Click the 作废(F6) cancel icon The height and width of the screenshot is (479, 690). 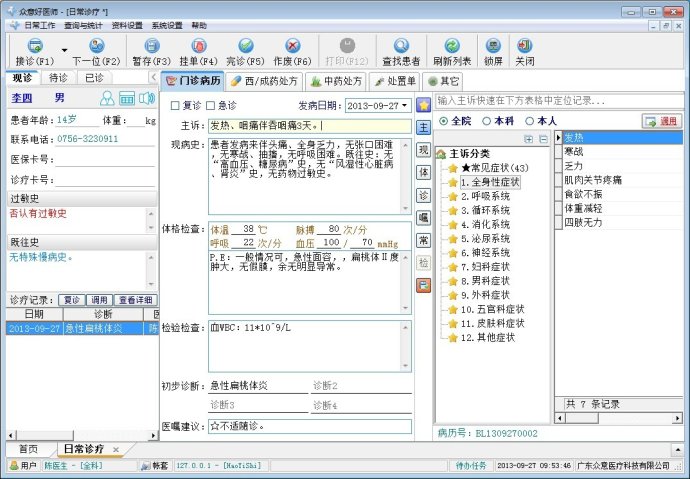(293, 46)
